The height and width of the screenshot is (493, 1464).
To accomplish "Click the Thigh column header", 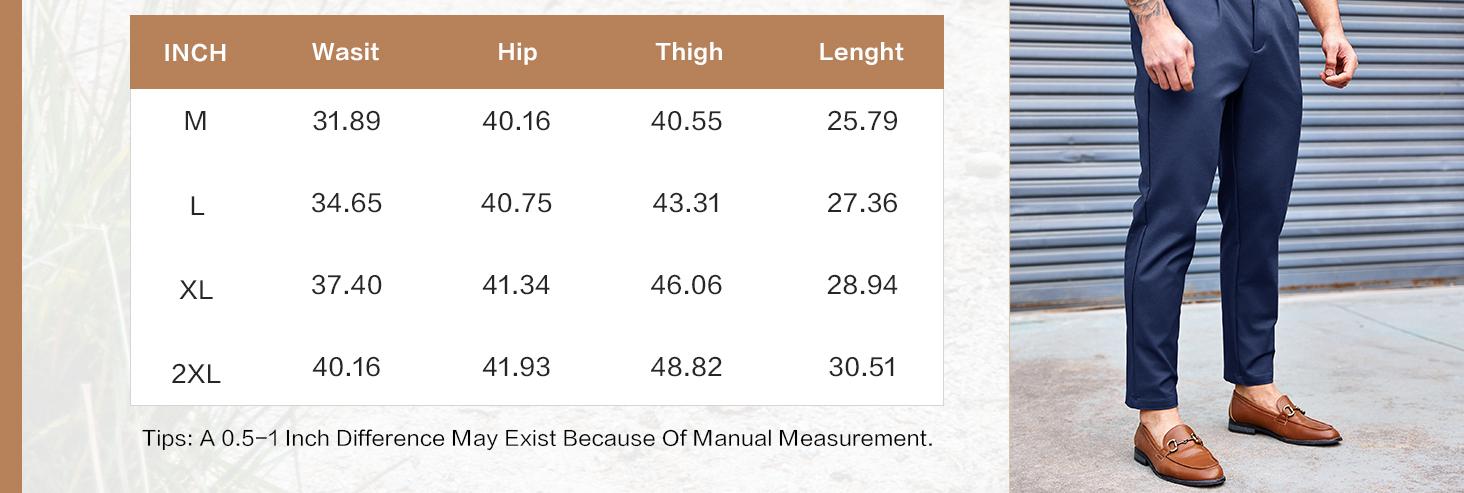I will click(689, 52).
